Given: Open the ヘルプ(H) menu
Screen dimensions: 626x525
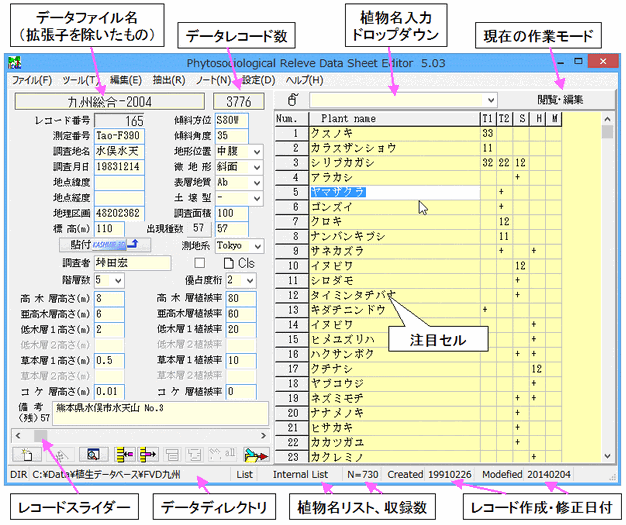Looking at the screenshot, I should 304,80.
